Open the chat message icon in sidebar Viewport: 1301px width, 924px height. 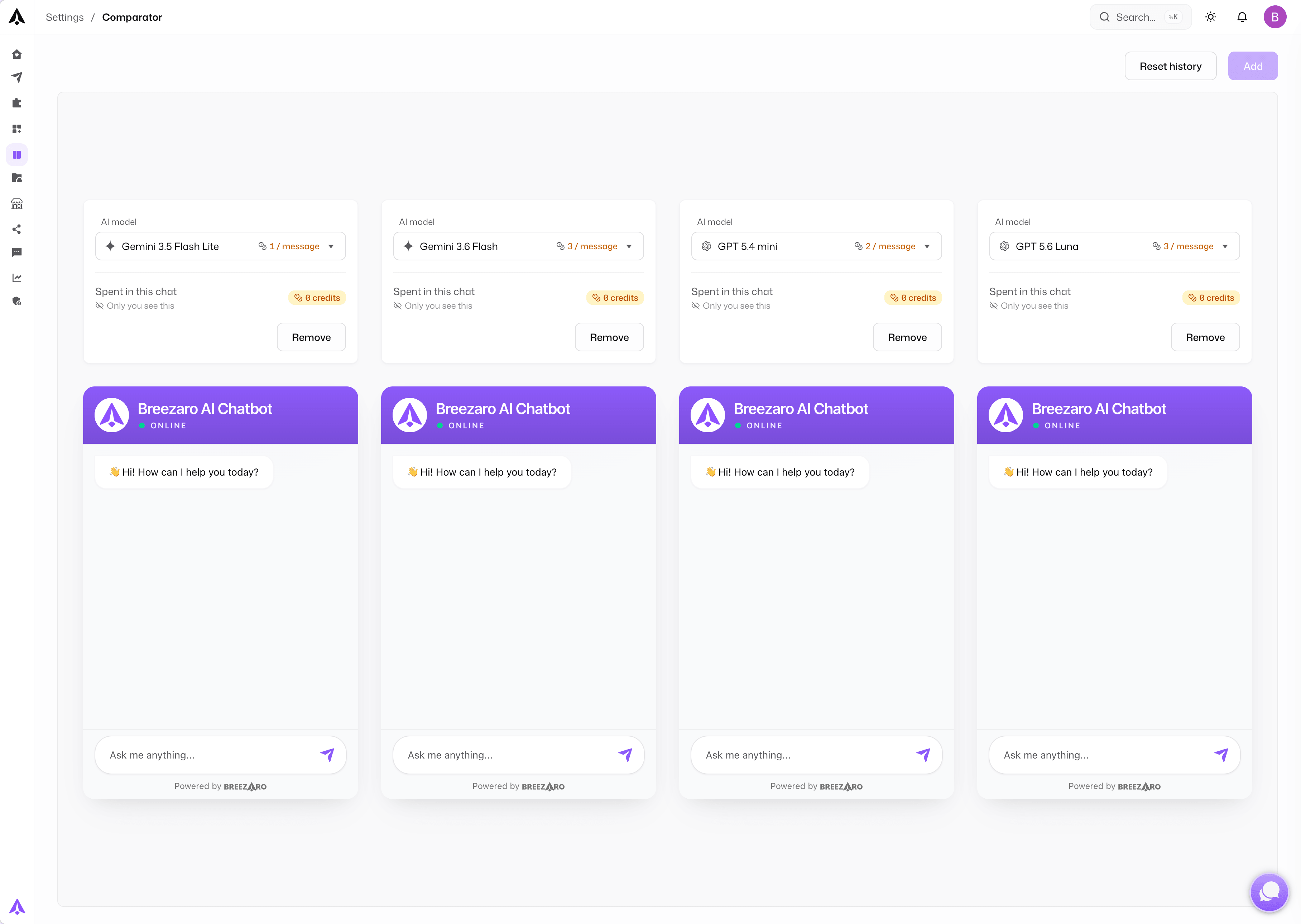click(16, 252)
